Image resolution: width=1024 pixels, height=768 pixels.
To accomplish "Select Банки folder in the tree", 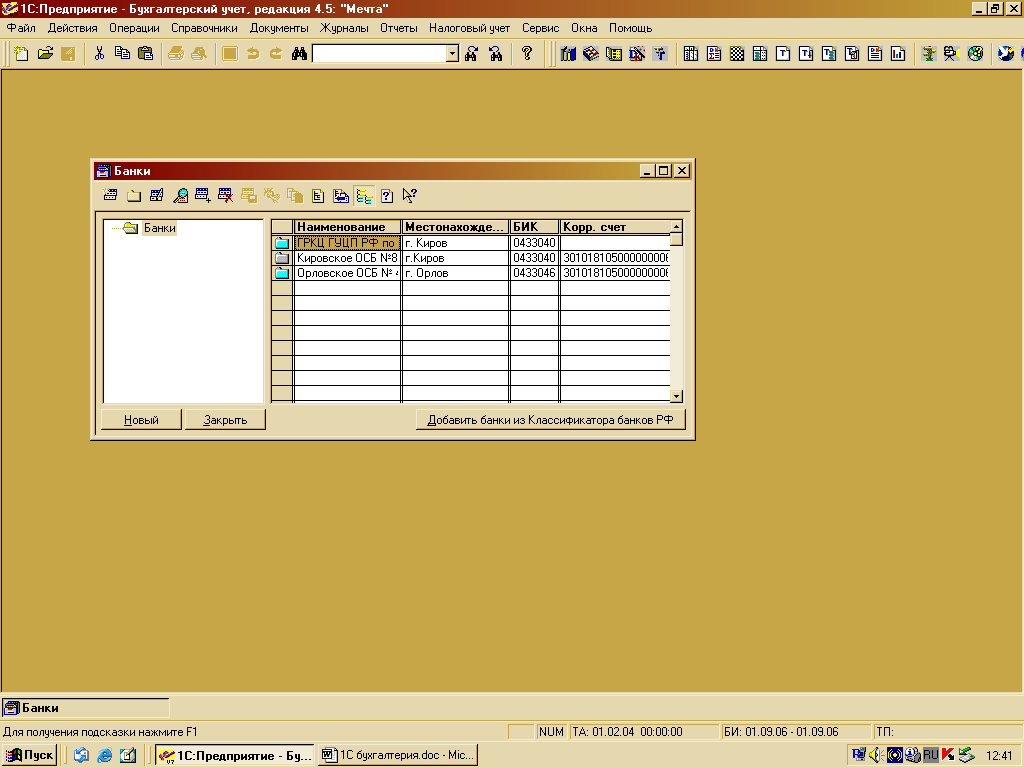I will pos(159,228).
